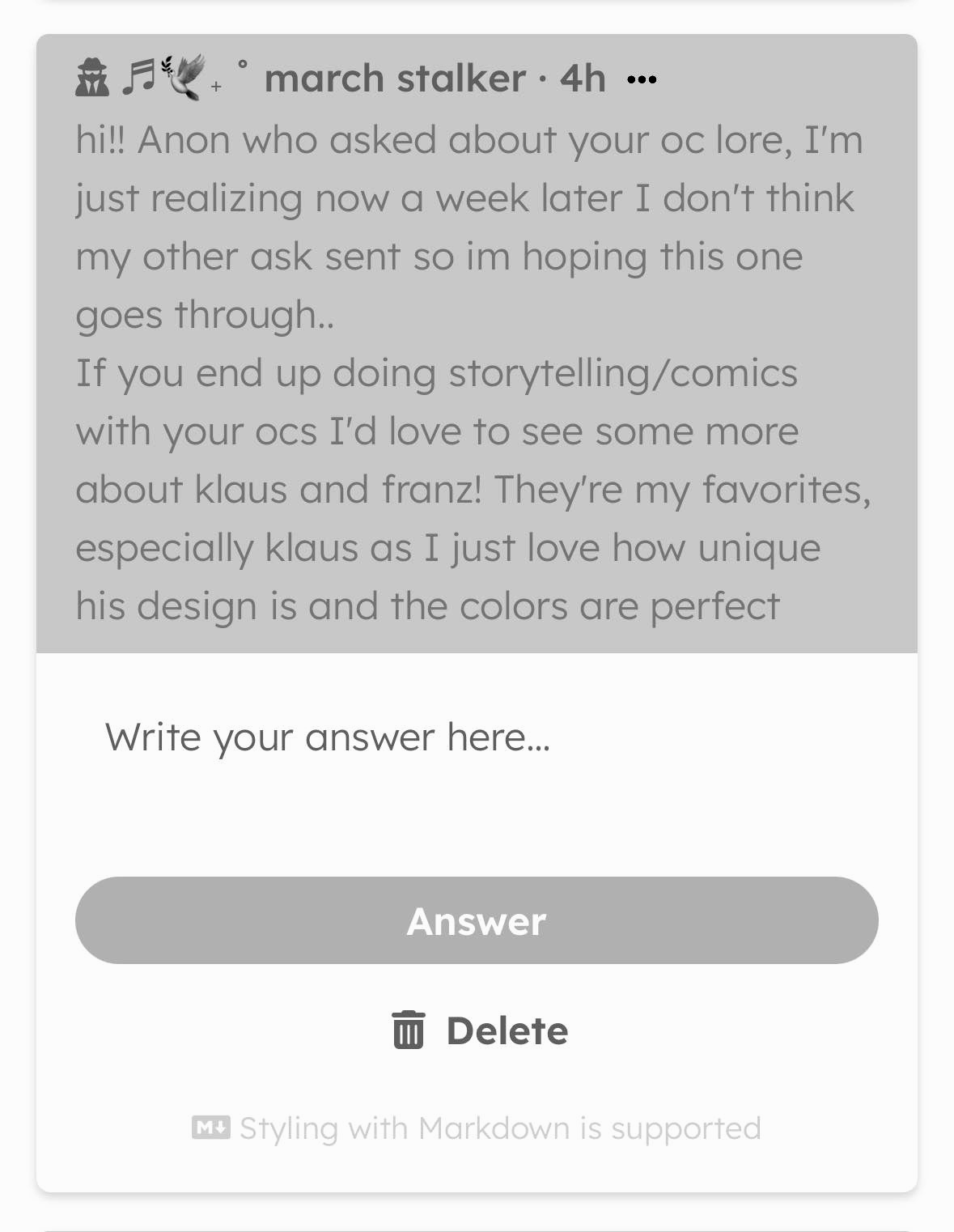This screenshot has width=954, height=1232.
Task: Click the line starting hi!! Anon who asked
Action: [469, 140]
